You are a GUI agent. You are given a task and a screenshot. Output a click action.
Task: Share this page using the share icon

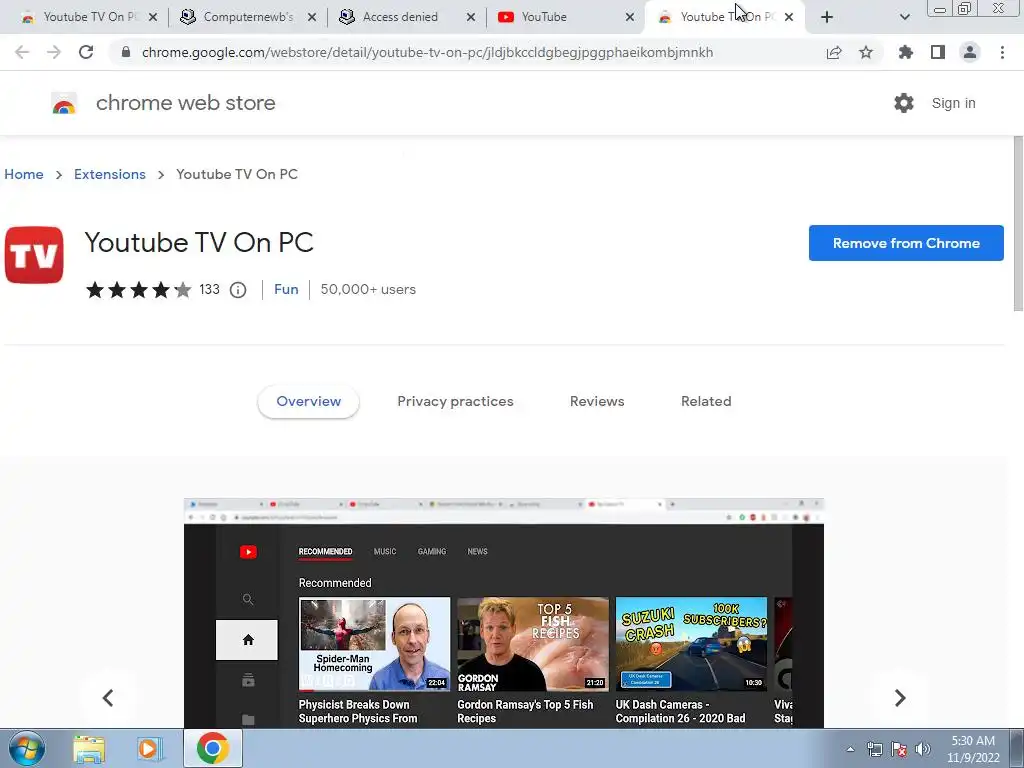click(x=834, y=52)
